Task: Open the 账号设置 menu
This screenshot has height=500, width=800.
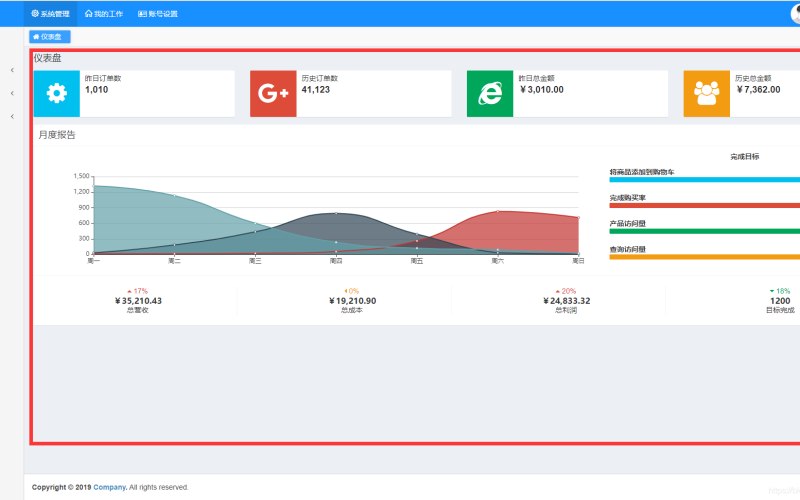Action: click(x=158, y=14)
